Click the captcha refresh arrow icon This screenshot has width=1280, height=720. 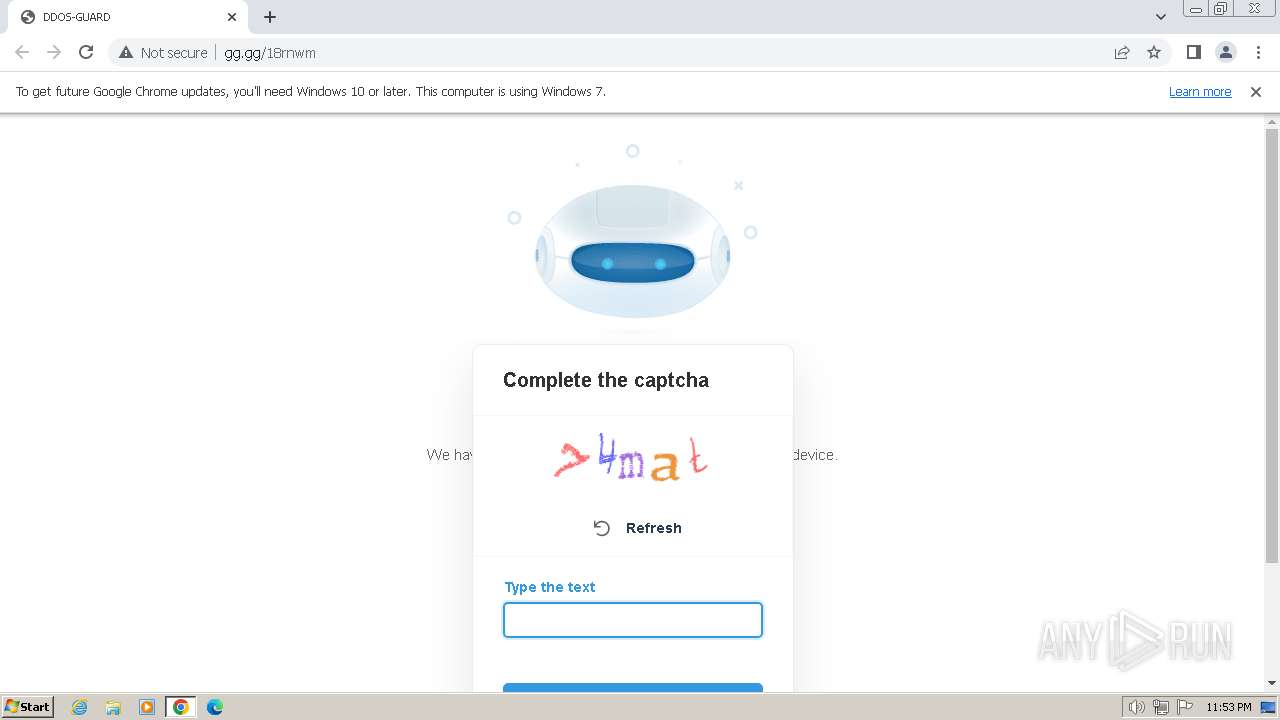coord(601,528)
